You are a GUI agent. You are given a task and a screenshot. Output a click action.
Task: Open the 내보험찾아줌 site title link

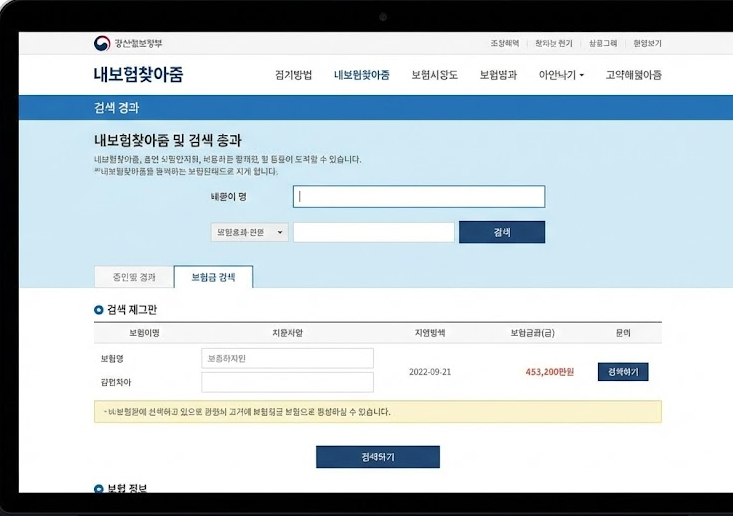pos(138,75)
